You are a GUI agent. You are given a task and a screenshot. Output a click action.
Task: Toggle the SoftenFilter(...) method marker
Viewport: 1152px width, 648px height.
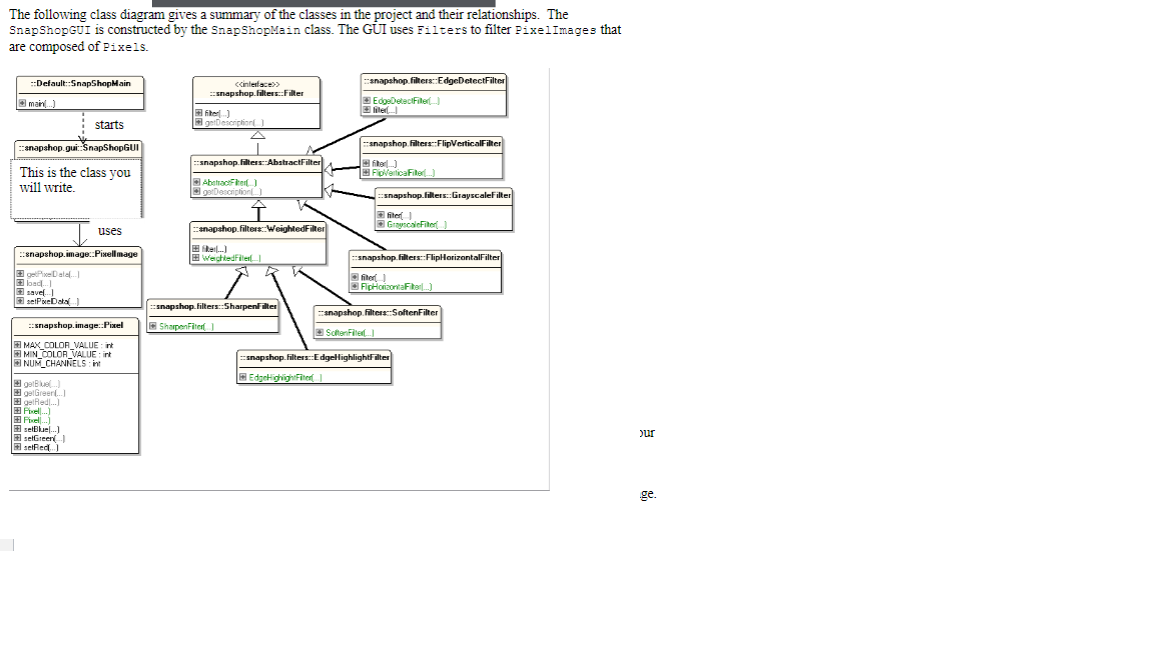pyautogui.click(x=319, y=333)
